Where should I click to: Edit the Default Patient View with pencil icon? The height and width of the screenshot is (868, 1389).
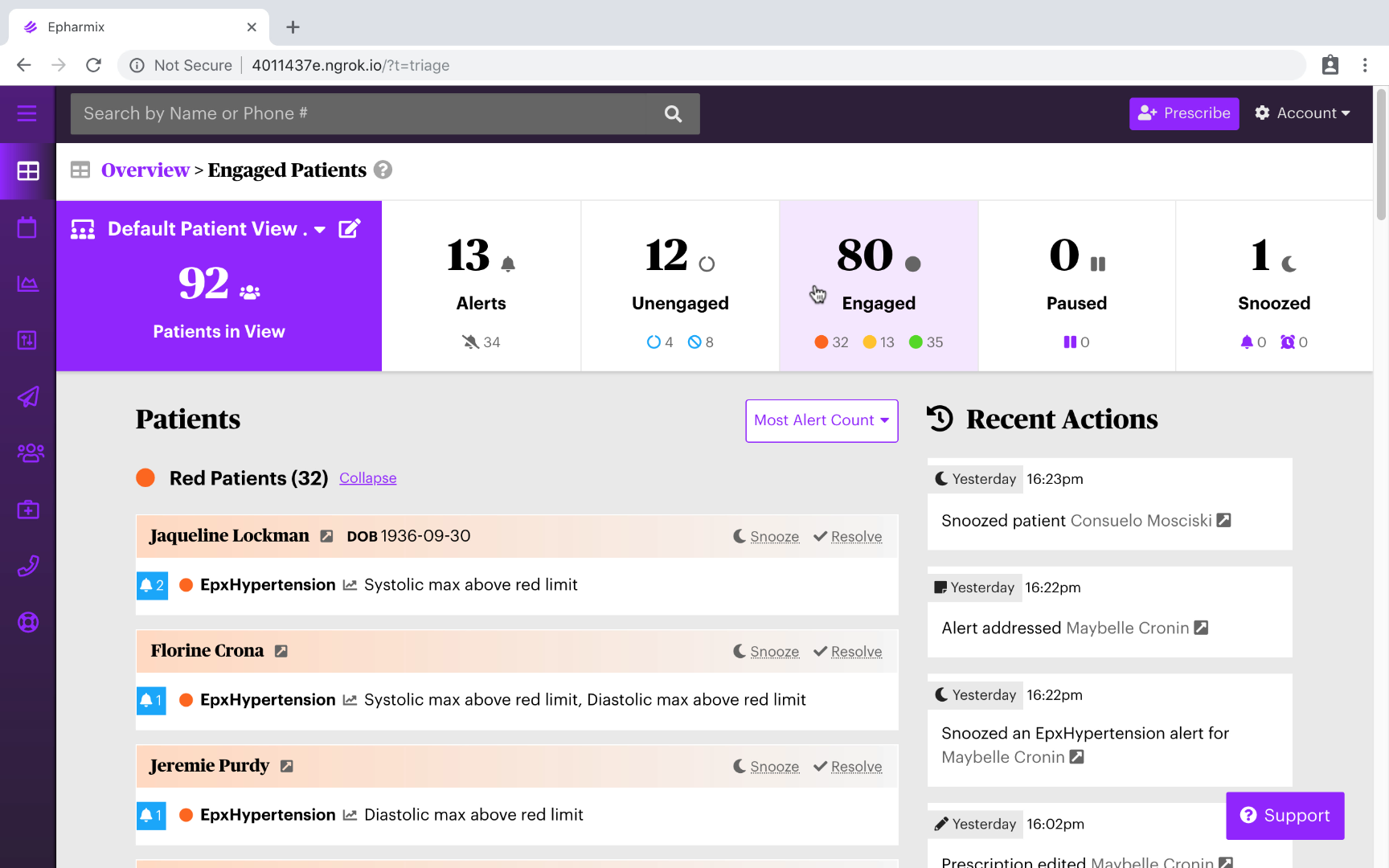coord(350,229)
